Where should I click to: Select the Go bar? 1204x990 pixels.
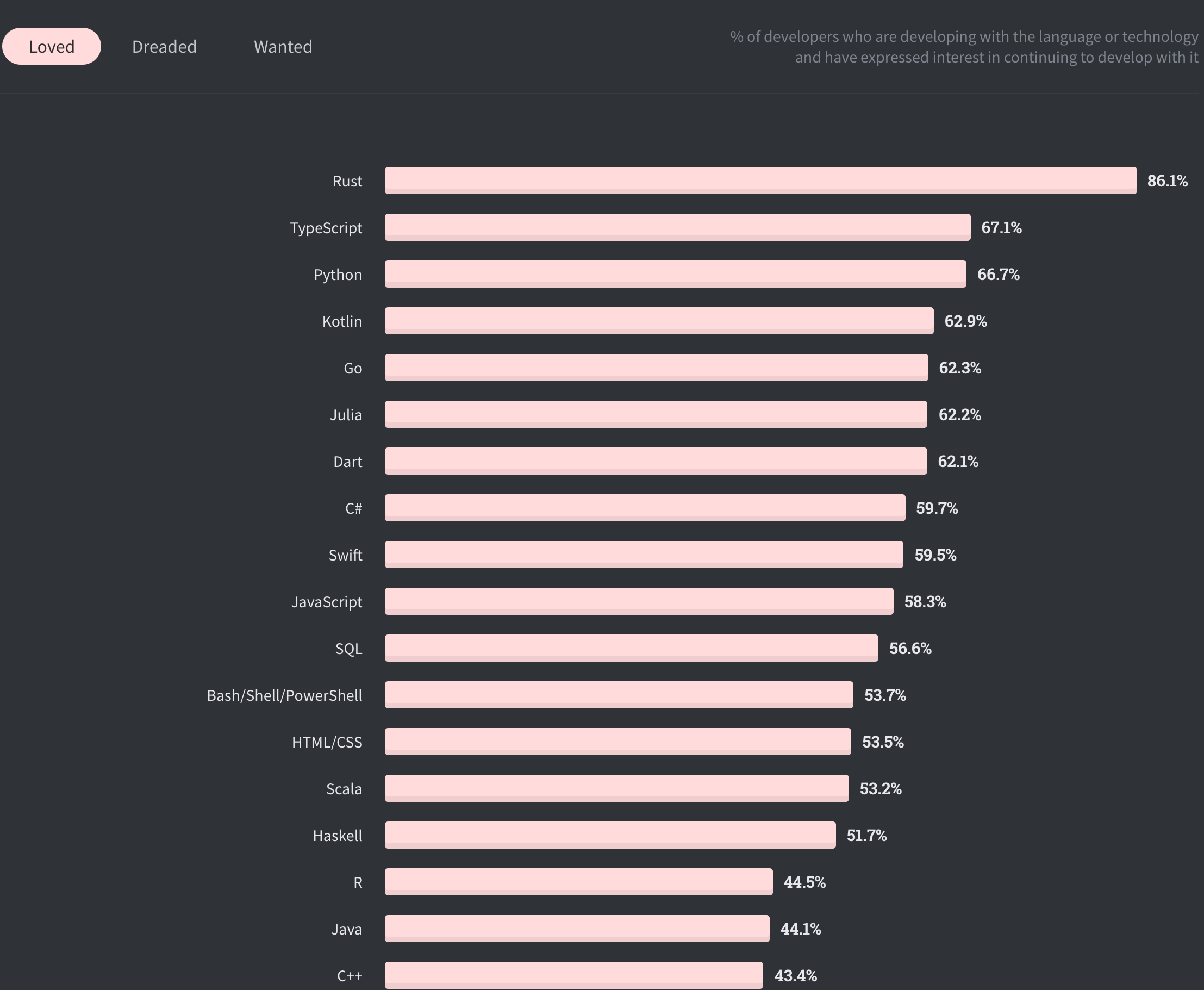pyautogui.click(x=656, y=368)
